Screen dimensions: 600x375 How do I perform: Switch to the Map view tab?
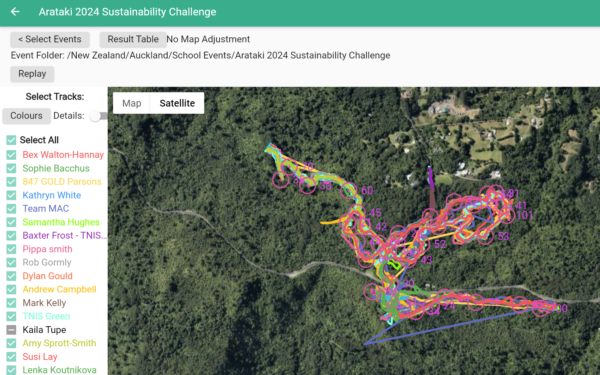tap(132, 103)
